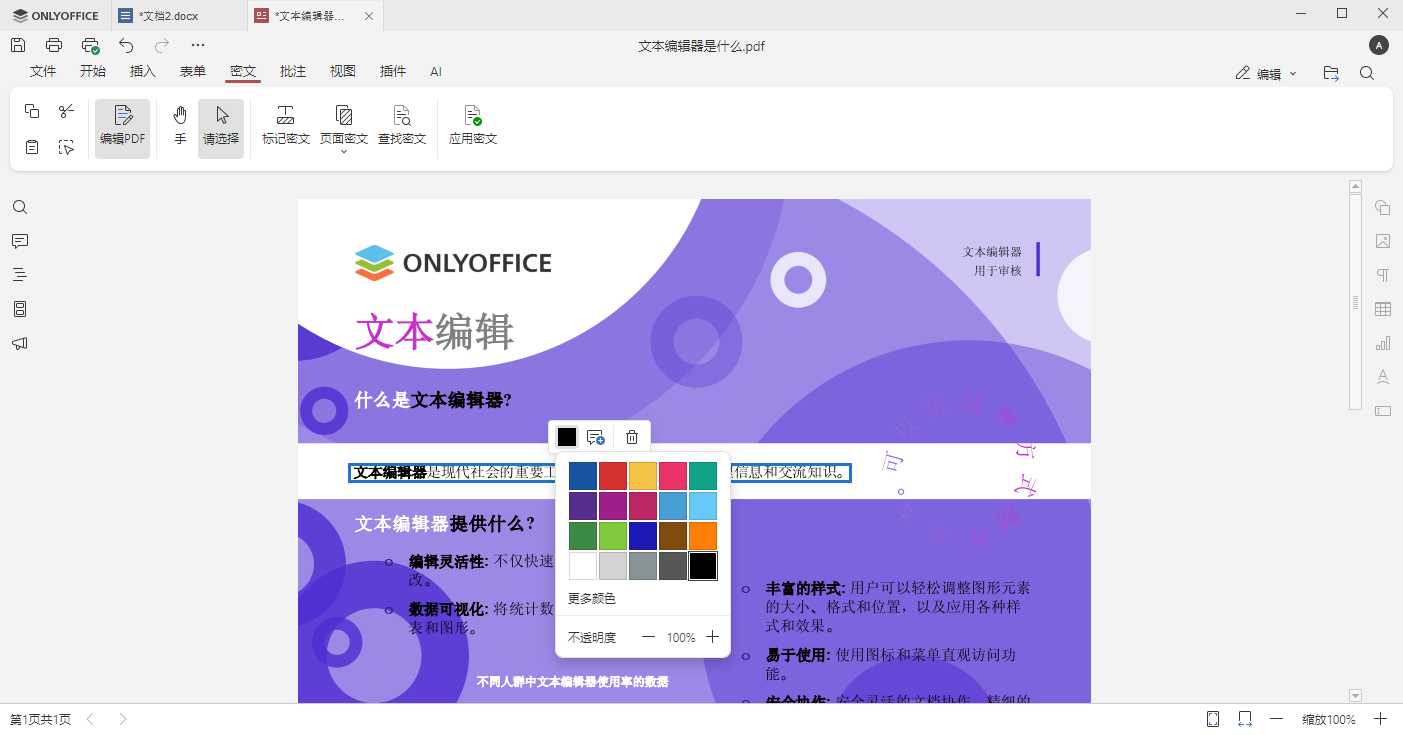Open the comments panel

coord(20,241)
